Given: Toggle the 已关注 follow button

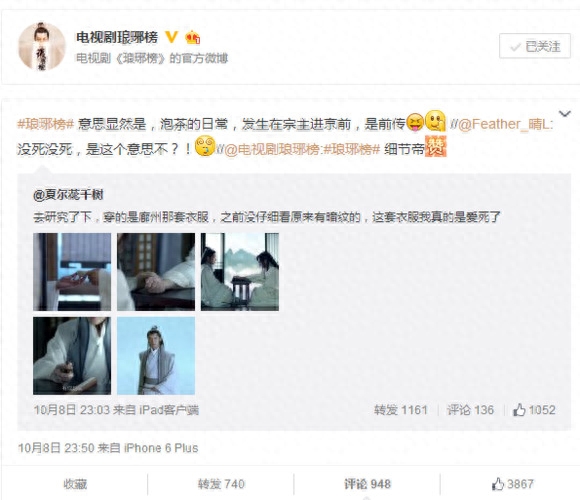Looking at the screenshot, I should point(535,46).
